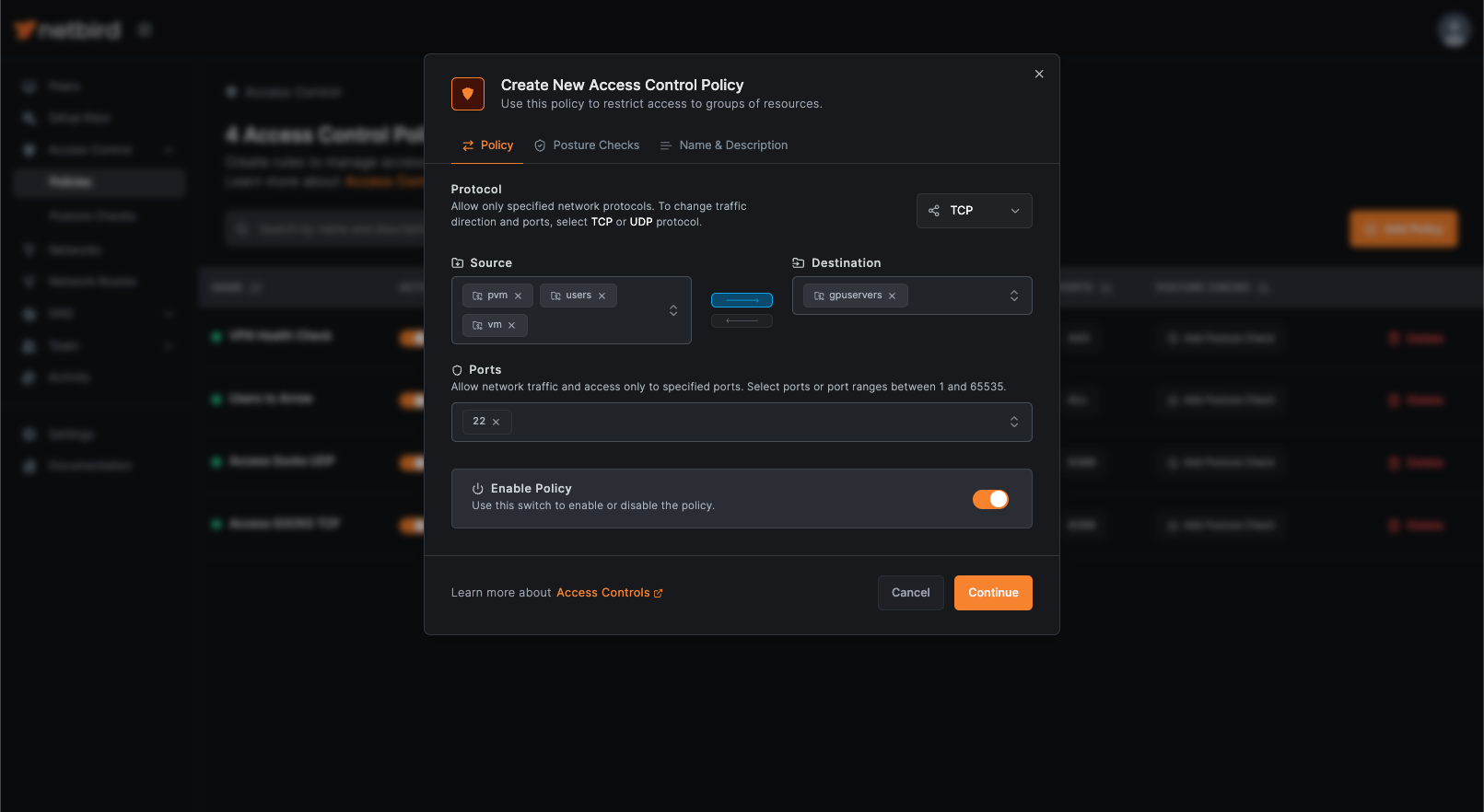Viewport: 1484px width, 812px height.
Task: Click the pvm group chip
Action: click(497, 296)
